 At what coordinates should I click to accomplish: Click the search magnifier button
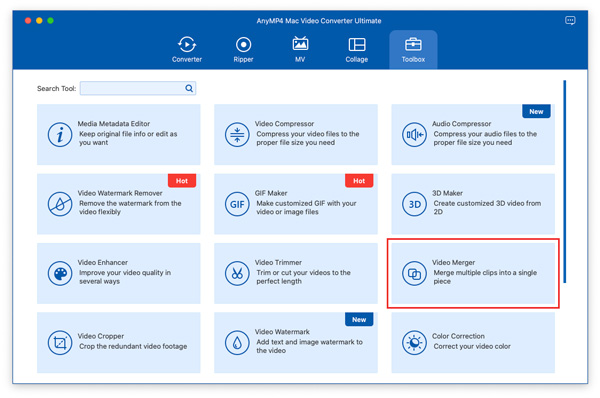coord(189,88)
